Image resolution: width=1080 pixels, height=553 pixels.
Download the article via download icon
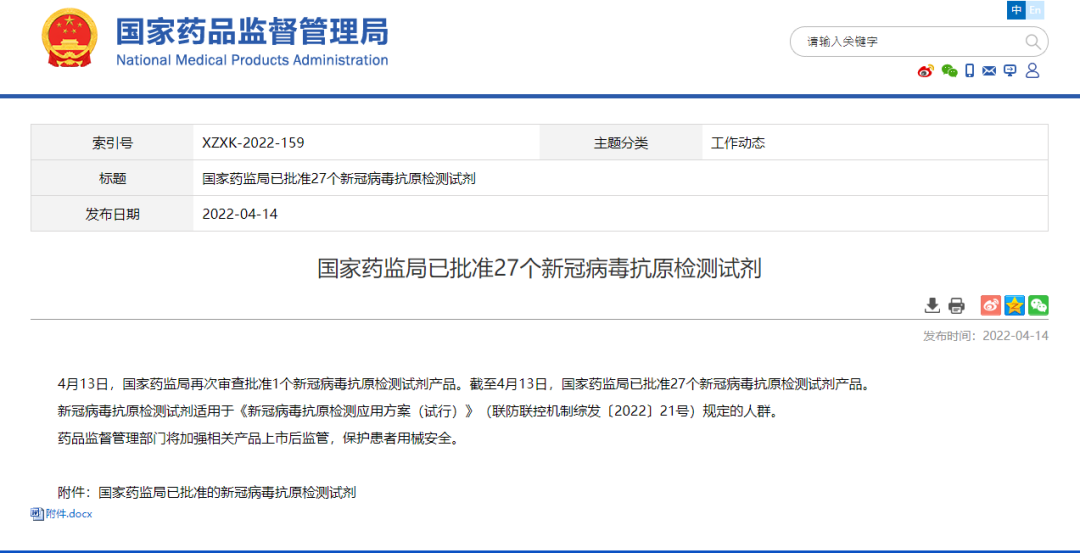[932, 305]
